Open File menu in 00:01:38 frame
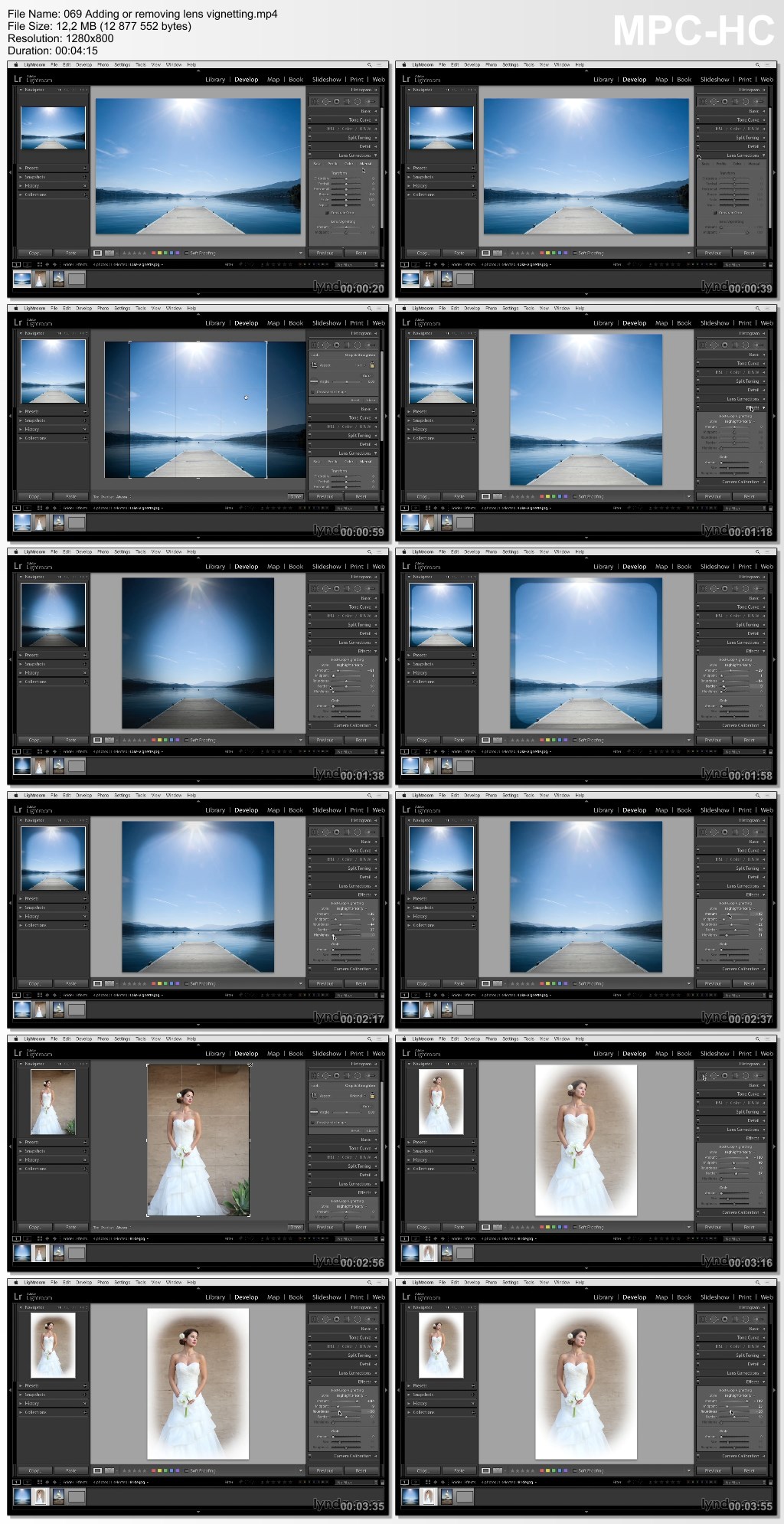Image resolution: width=784 pixels, height=1524 pixels. [54, 551]
